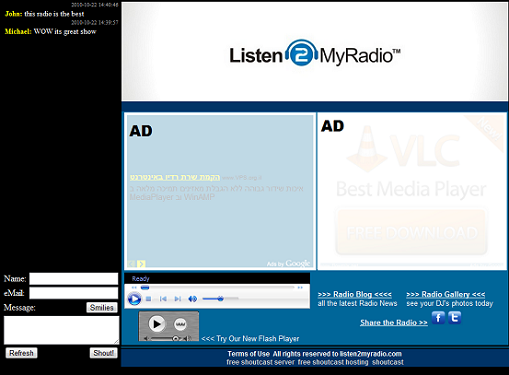Refresh the shoutbox chat
The image size is (509, 375).
coord(21,353)
